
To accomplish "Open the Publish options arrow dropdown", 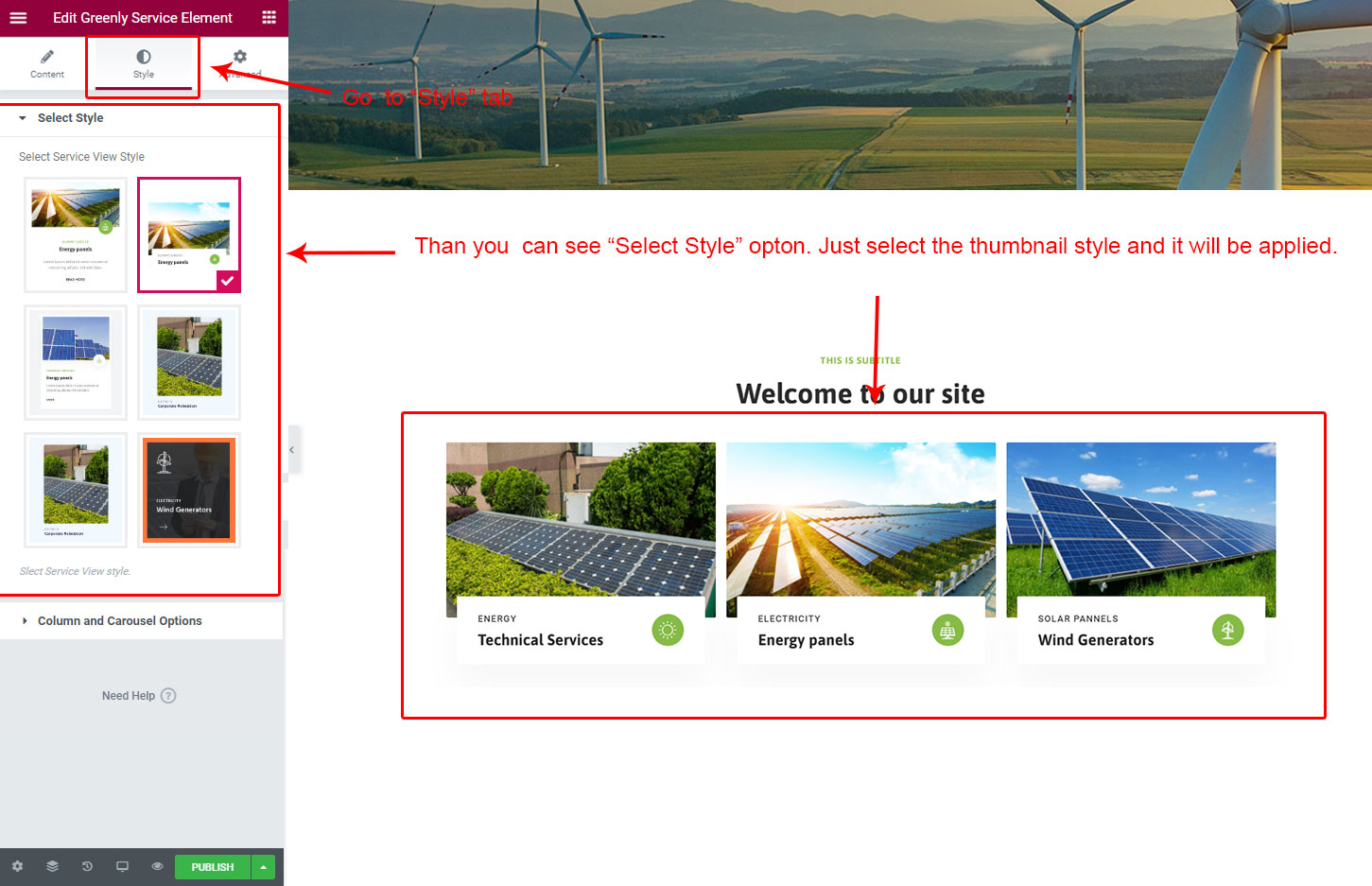I will click(264, 867).
